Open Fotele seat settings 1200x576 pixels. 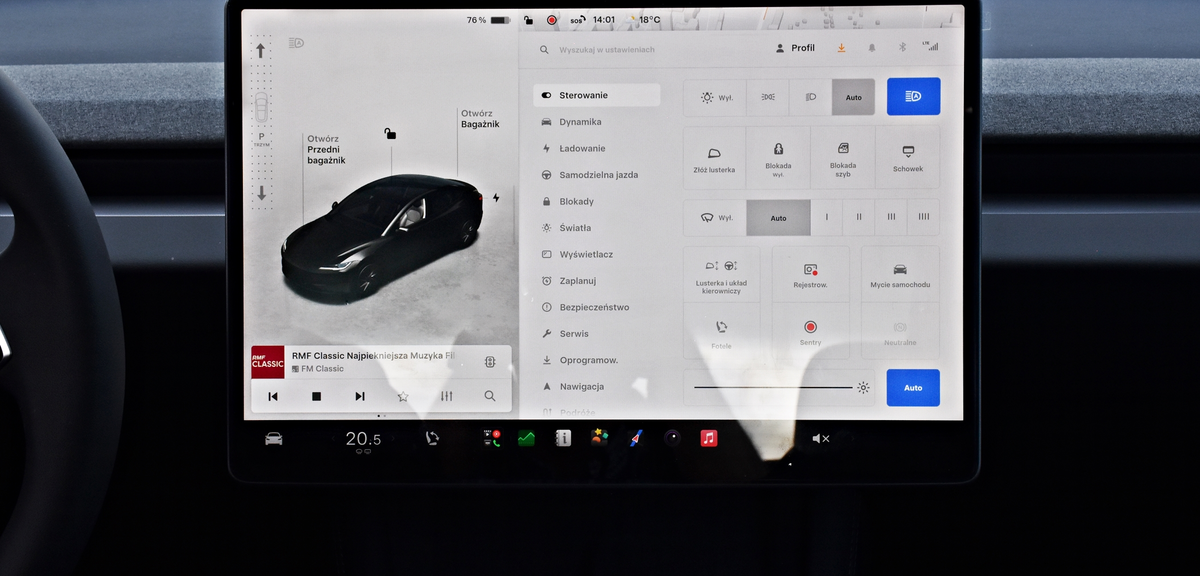pos(721,333)
